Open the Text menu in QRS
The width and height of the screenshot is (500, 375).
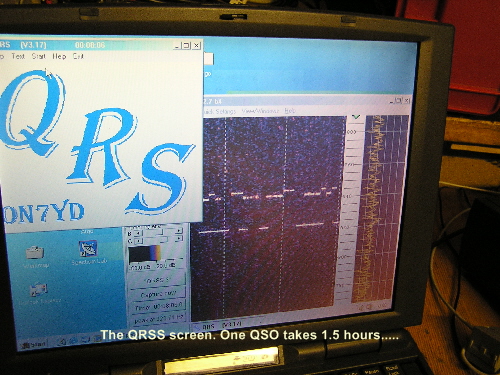[18, 56]
